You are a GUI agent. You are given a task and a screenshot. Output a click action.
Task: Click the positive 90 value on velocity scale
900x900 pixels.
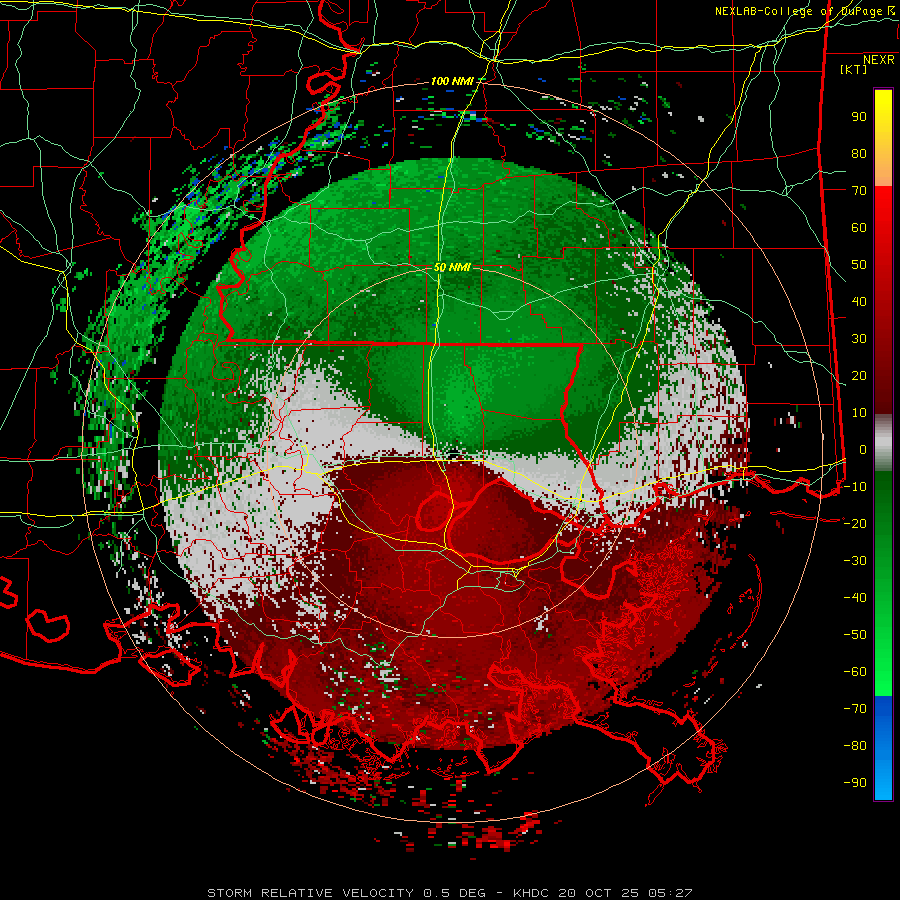[859, 117]
